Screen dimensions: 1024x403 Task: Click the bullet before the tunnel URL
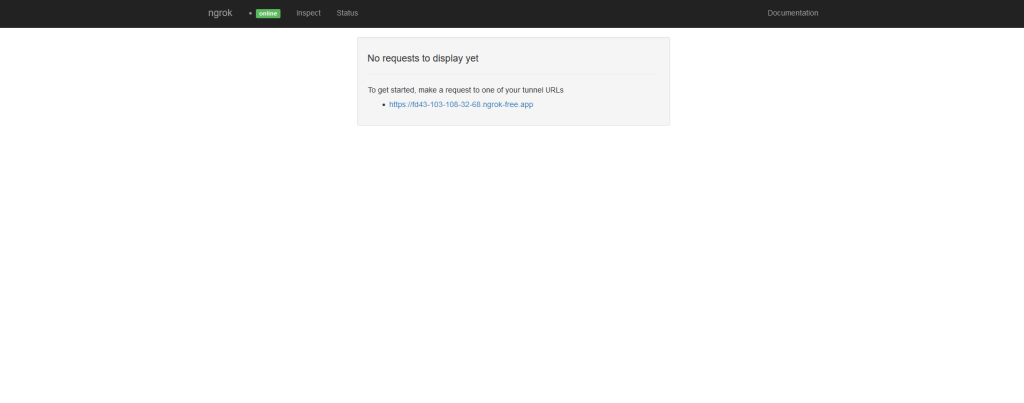(383, 104)
